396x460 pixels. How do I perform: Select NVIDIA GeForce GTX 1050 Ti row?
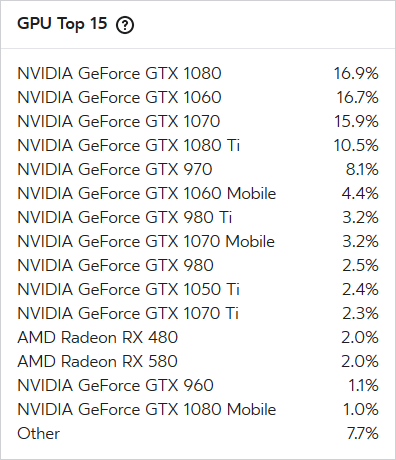(198, 289)
